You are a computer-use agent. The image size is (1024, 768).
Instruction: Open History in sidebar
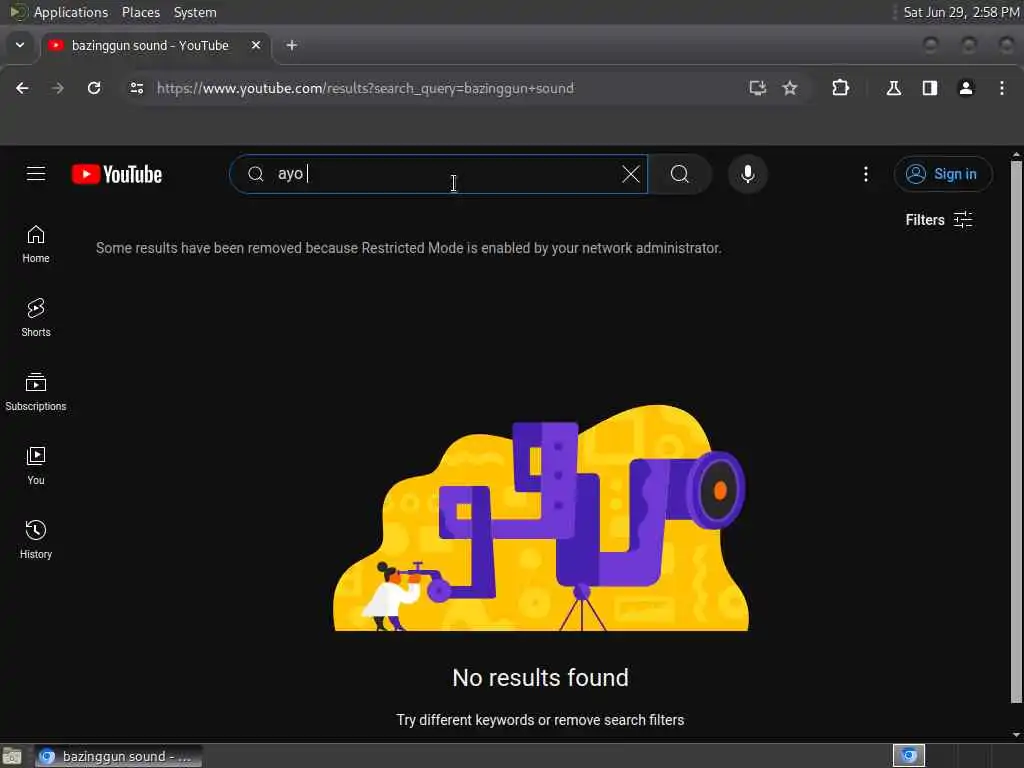pyautogui.click(x=36, y=539)
